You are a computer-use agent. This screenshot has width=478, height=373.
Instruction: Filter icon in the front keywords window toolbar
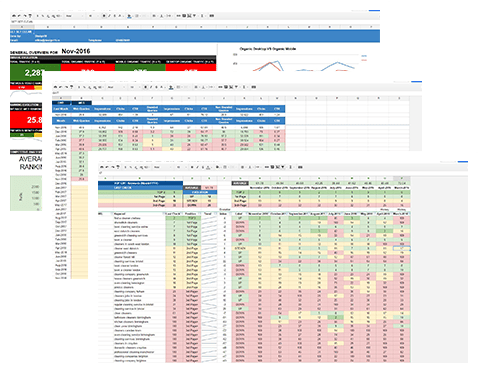point(282,167)
